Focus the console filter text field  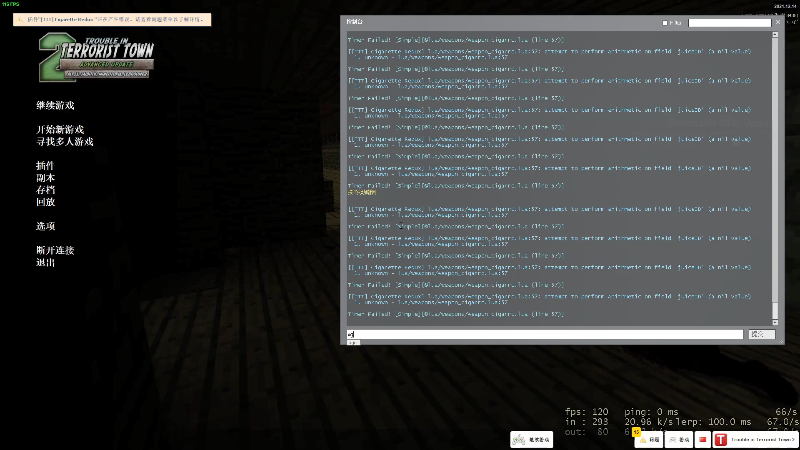(x=730, y=23)
